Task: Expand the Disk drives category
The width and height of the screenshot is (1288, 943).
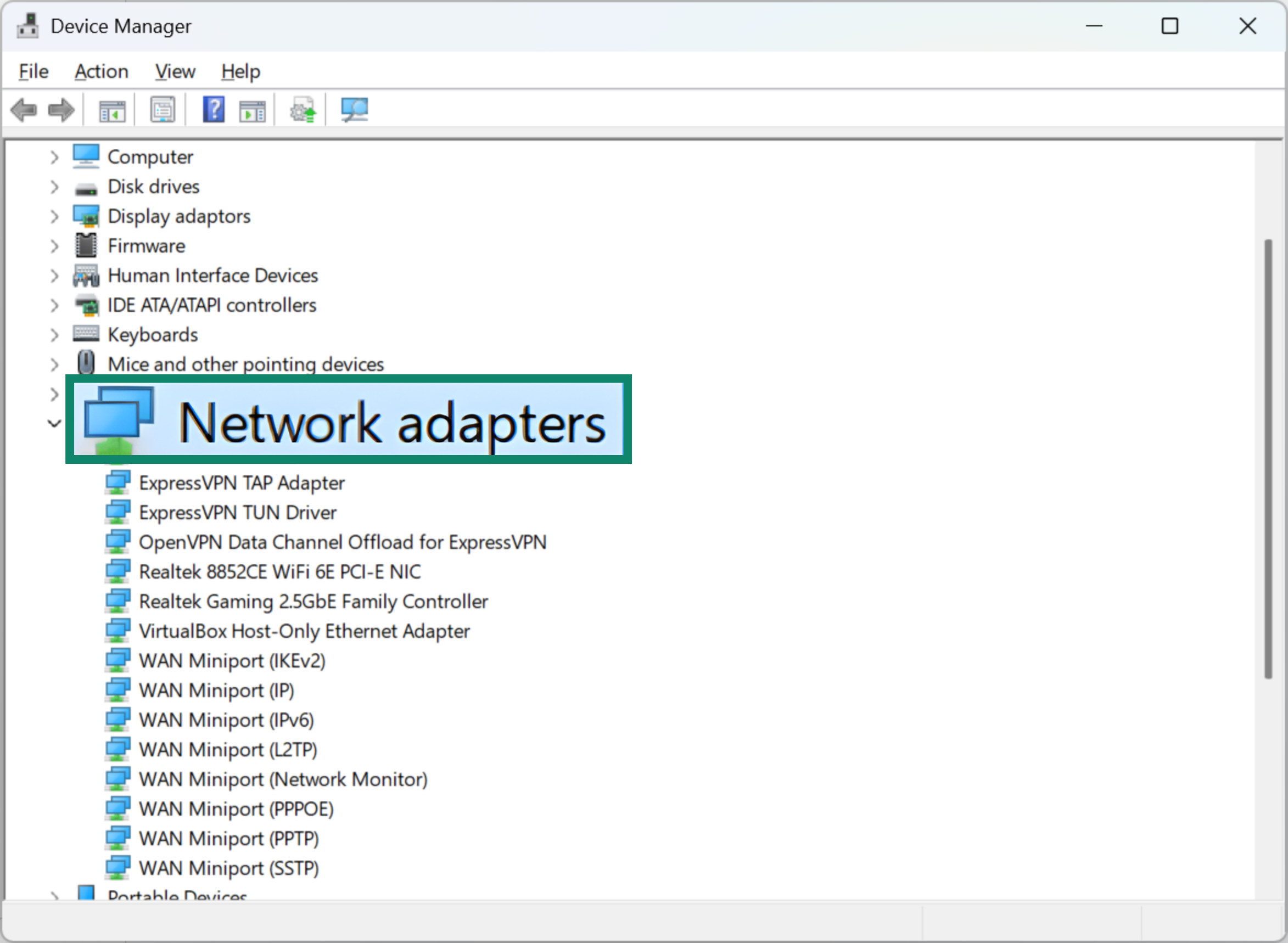Action: point(54,187)
